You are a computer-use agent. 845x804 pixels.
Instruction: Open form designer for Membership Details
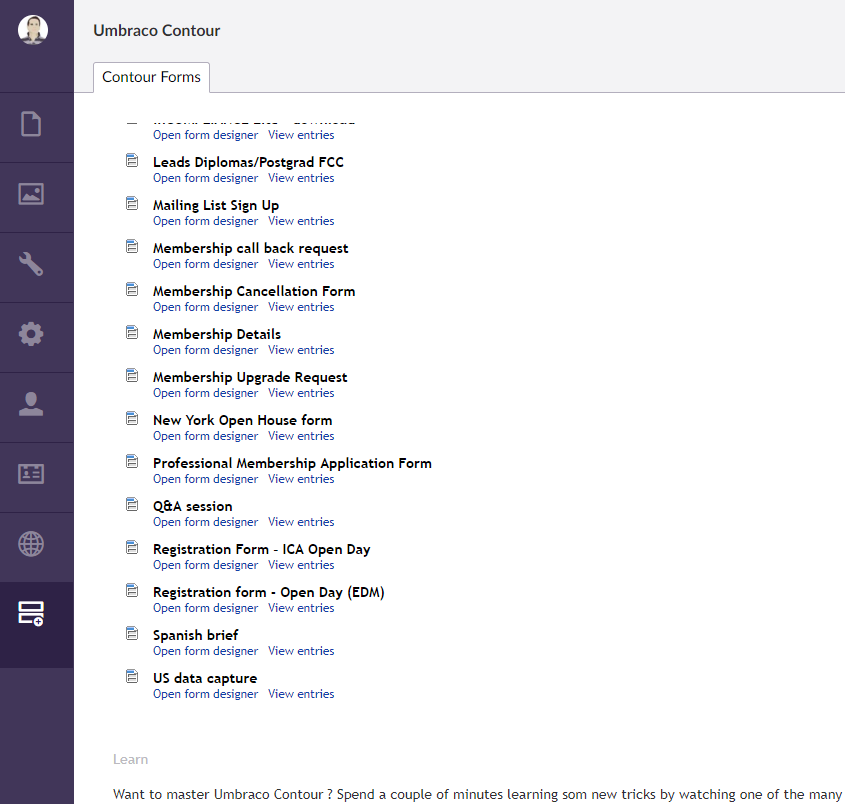[x=205, y=350]
